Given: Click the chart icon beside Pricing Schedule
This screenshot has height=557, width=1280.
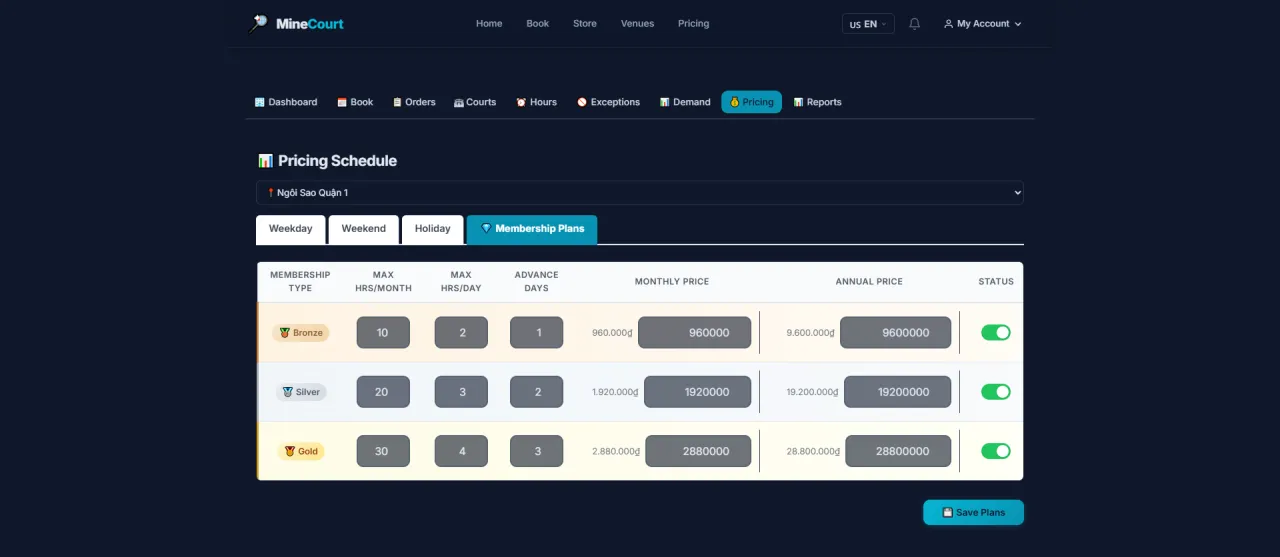Looking at the screenshot, I should point(265,161).
